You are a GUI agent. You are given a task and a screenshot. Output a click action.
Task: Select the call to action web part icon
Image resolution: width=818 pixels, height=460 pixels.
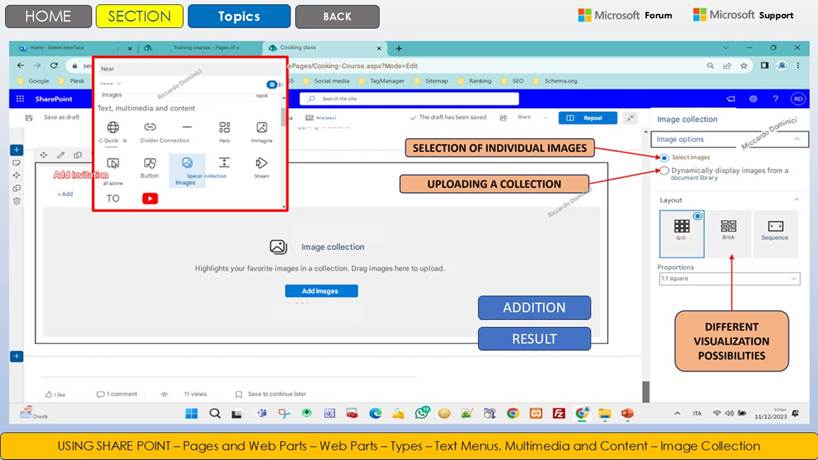tap(113, 163)
